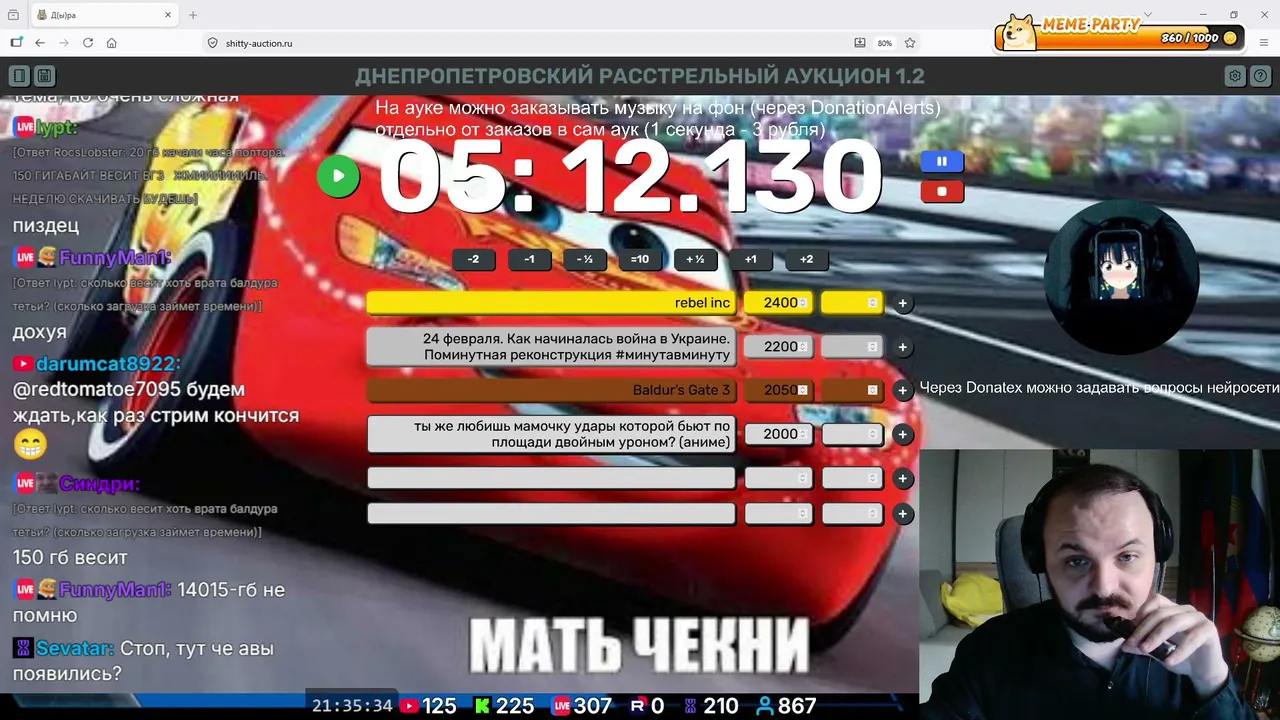Open the help question mark icon
Image resolution: width=1280 pixels, height=720 pixels.
[1261, 76]
